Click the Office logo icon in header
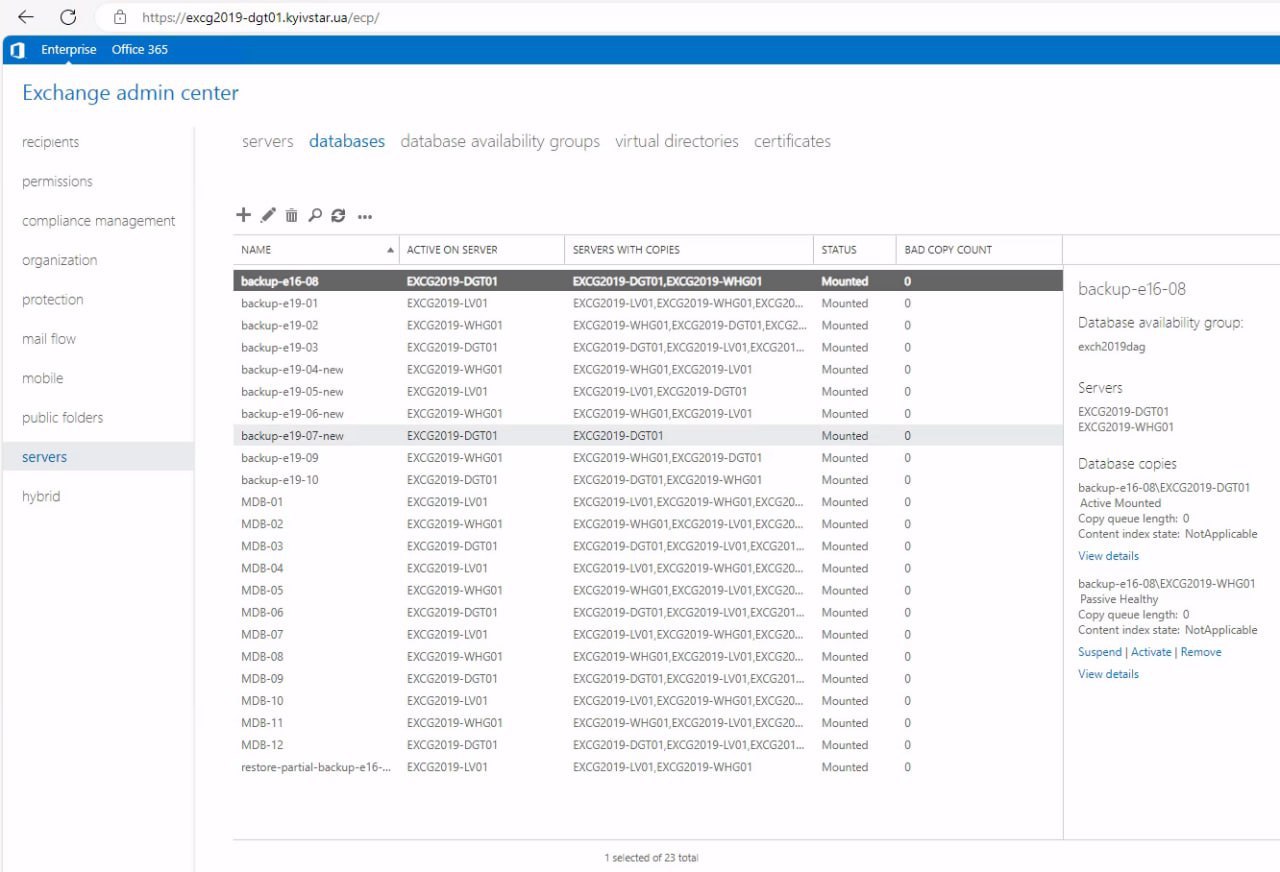 (x=17, y=50)
